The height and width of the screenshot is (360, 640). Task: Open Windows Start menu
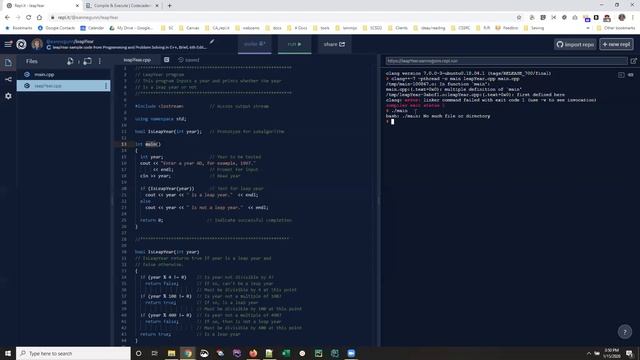pos(8,353)
